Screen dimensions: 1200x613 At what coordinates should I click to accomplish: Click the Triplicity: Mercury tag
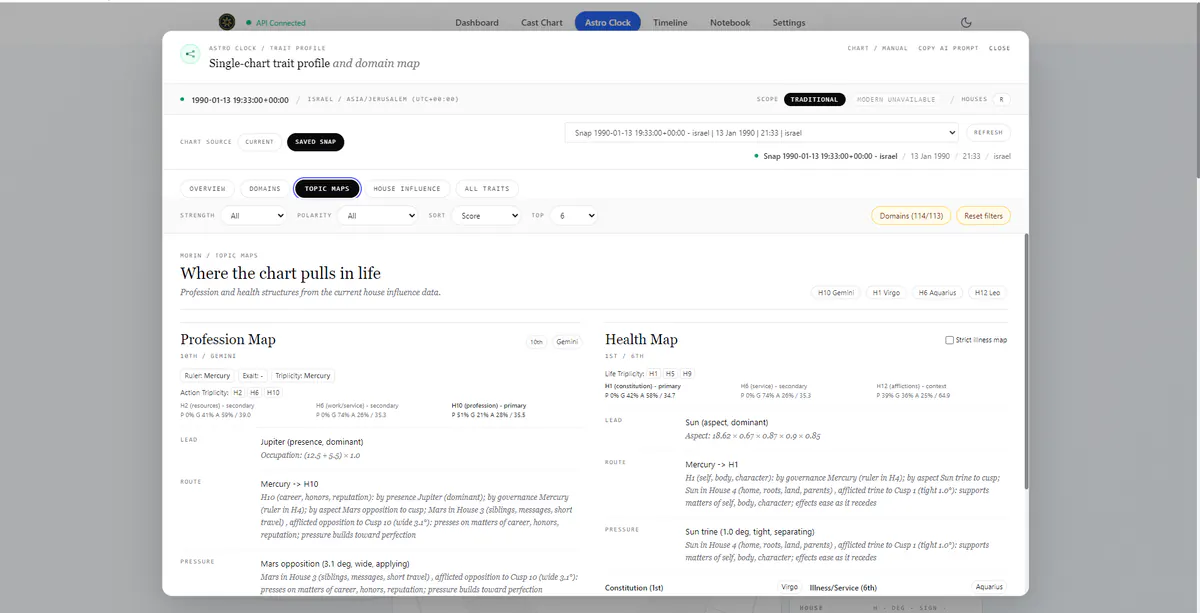303,376
